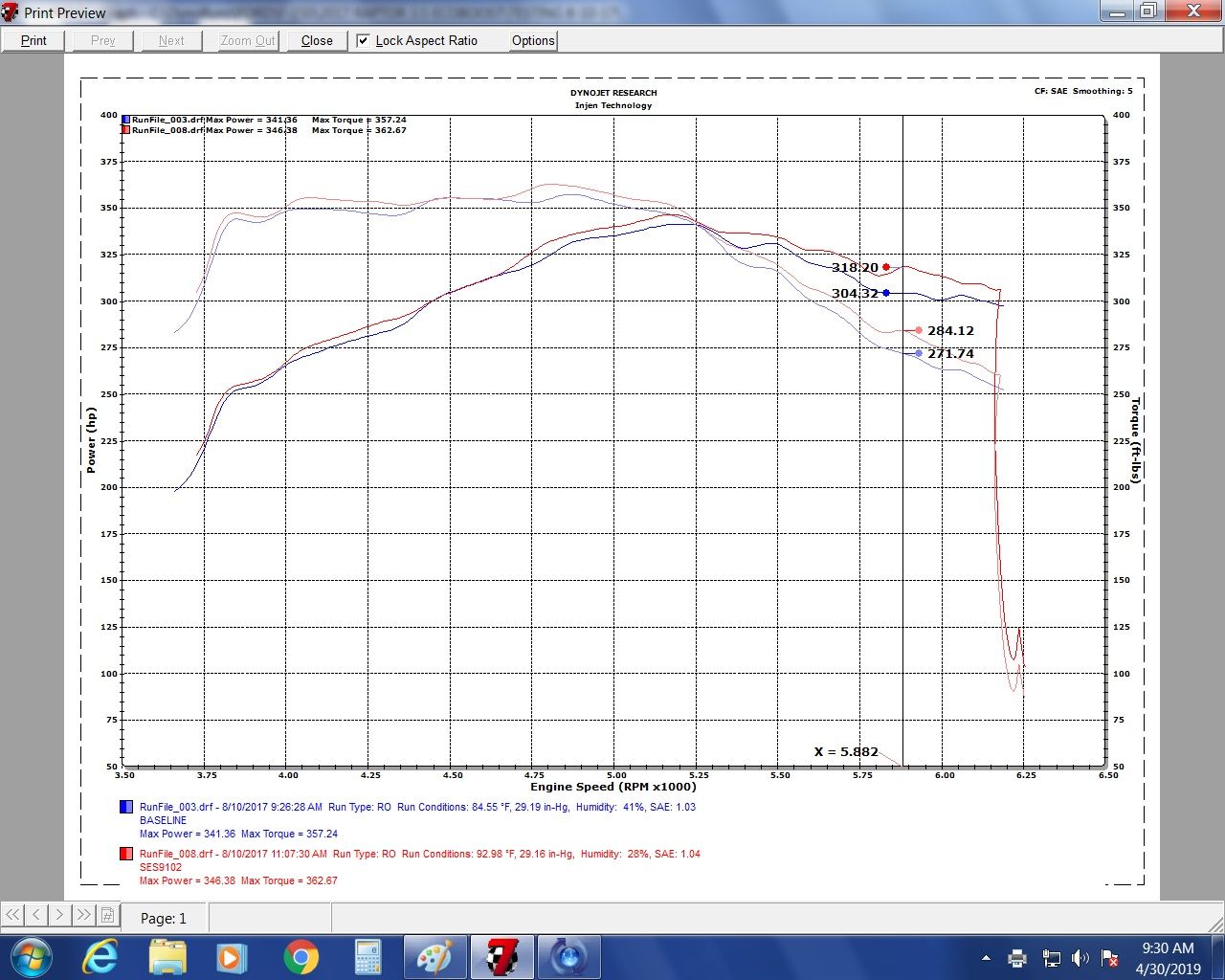Click the Print button

click(x=33, y=40)
